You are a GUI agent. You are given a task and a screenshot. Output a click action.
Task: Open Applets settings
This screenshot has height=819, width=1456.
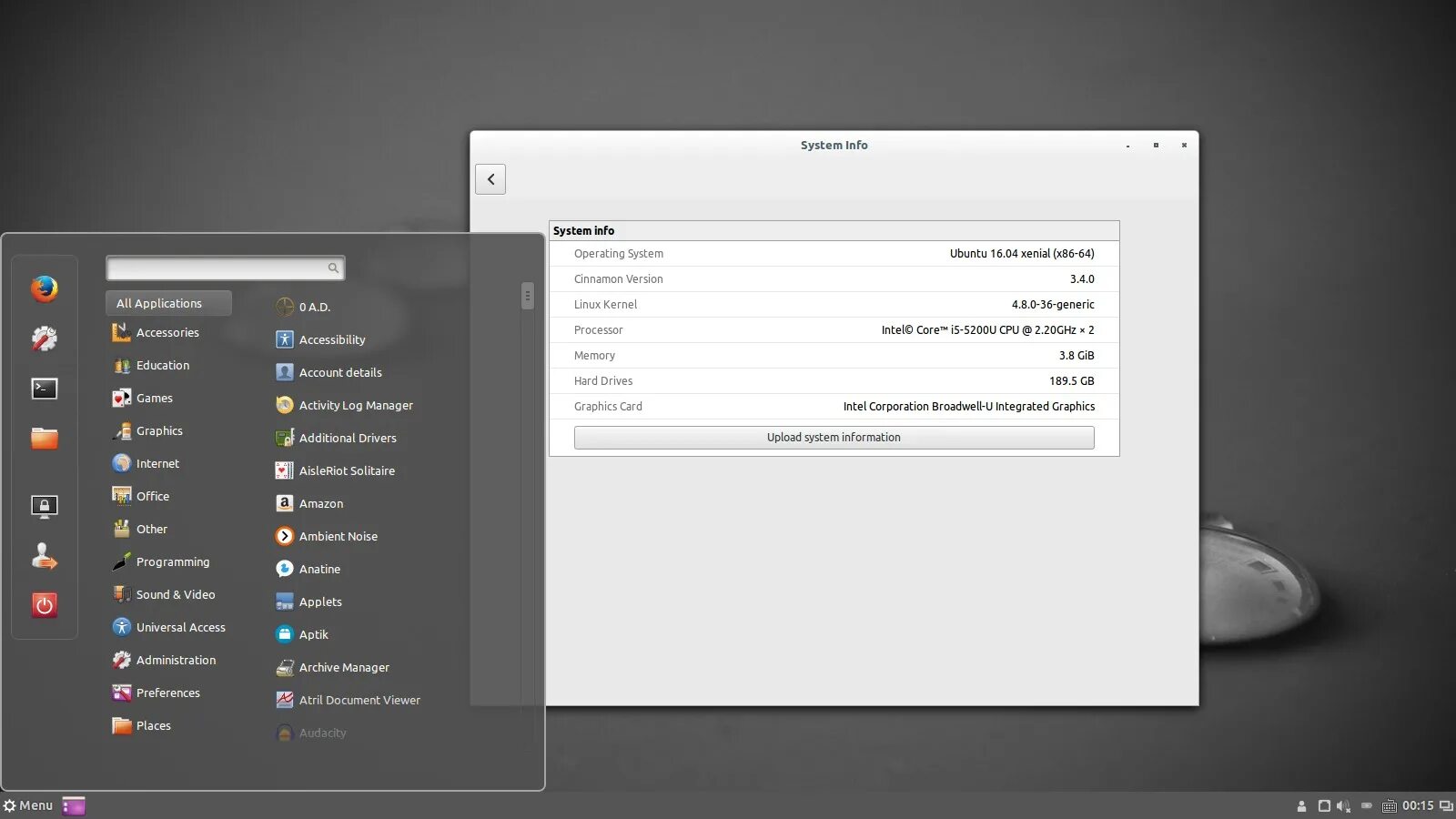click(308, 602)
